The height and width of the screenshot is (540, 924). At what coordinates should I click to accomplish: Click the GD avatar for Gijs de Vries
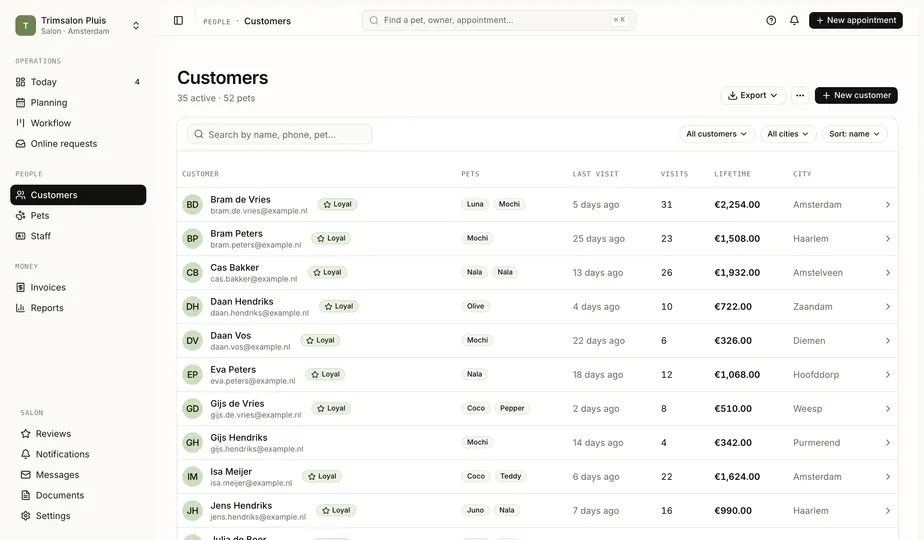click(192, 409)
